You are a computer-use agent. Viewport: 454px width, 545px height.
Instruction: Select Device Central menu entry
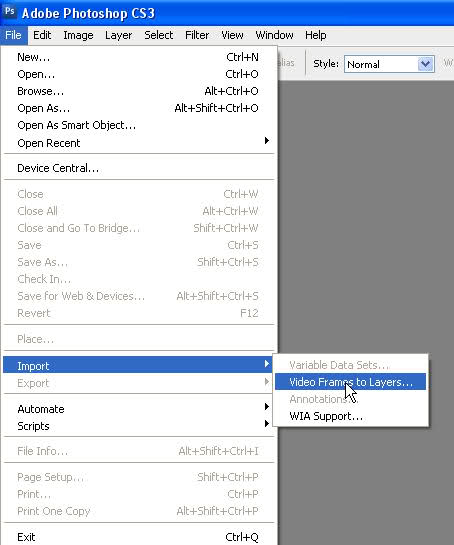tap(138, 168)
